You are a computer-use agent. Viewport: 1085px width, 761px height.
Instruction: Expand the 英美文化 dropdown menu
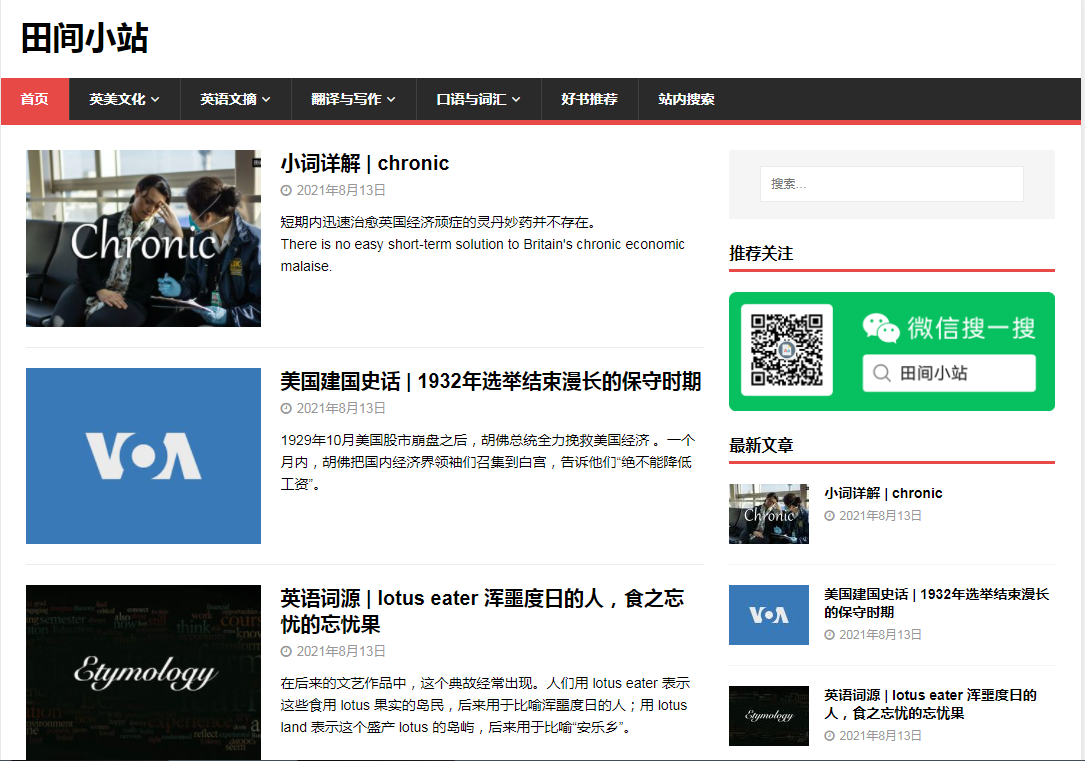(x=124, y=99)
